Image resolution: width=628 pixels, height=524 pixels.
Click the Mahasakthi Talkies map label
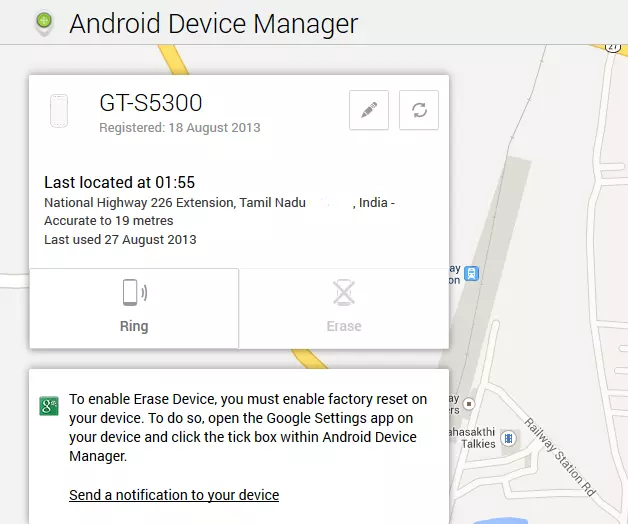pyautogui.click(x=473, y=438)
